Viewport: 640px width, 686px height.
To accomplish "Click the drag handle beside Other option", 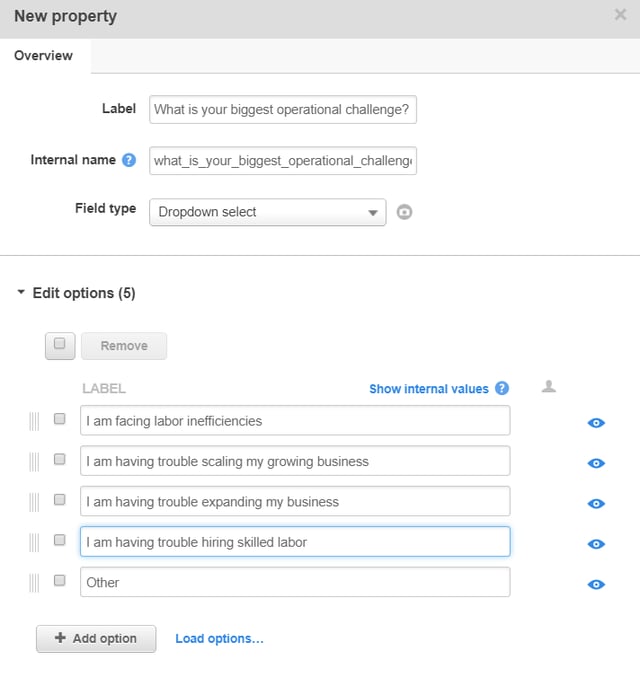I will pyautogui.click(x=34, y=583).
